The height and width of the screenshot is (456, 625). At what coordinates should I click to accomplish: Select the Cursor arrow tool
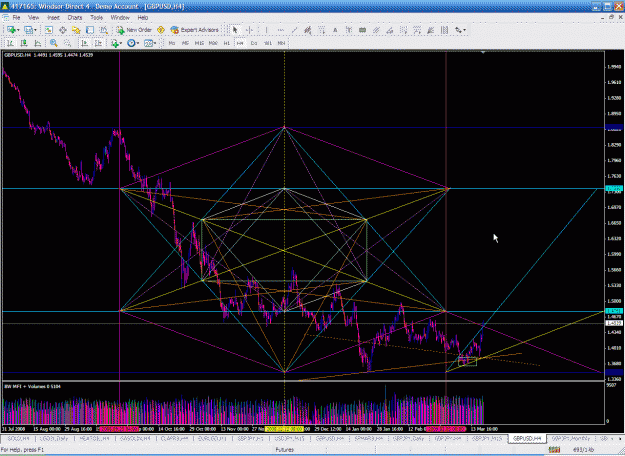[x=235, y=30]
